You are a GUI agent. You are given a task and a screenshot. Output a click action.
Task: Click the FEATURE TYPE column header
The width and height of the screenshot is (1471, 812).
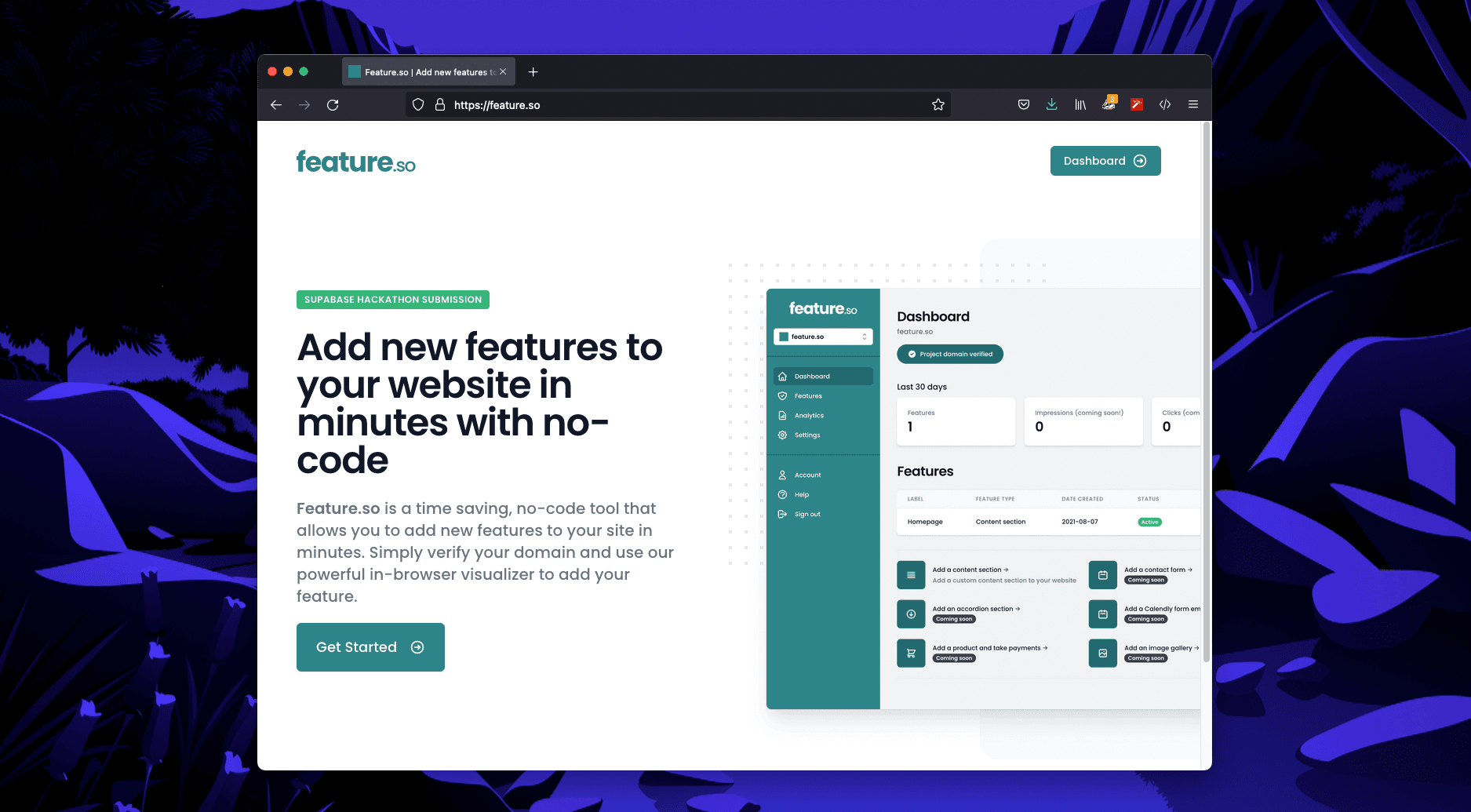coord(995,499)
